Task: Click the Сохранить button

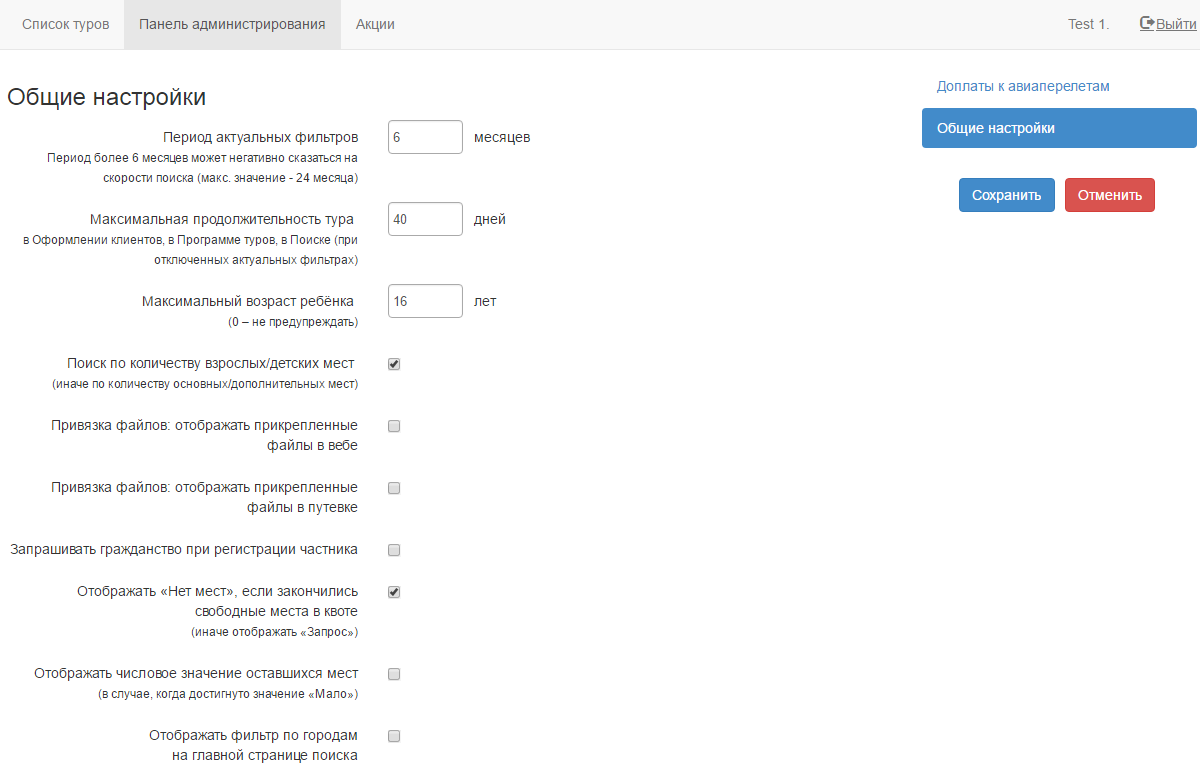Action: pos(1006,195)
